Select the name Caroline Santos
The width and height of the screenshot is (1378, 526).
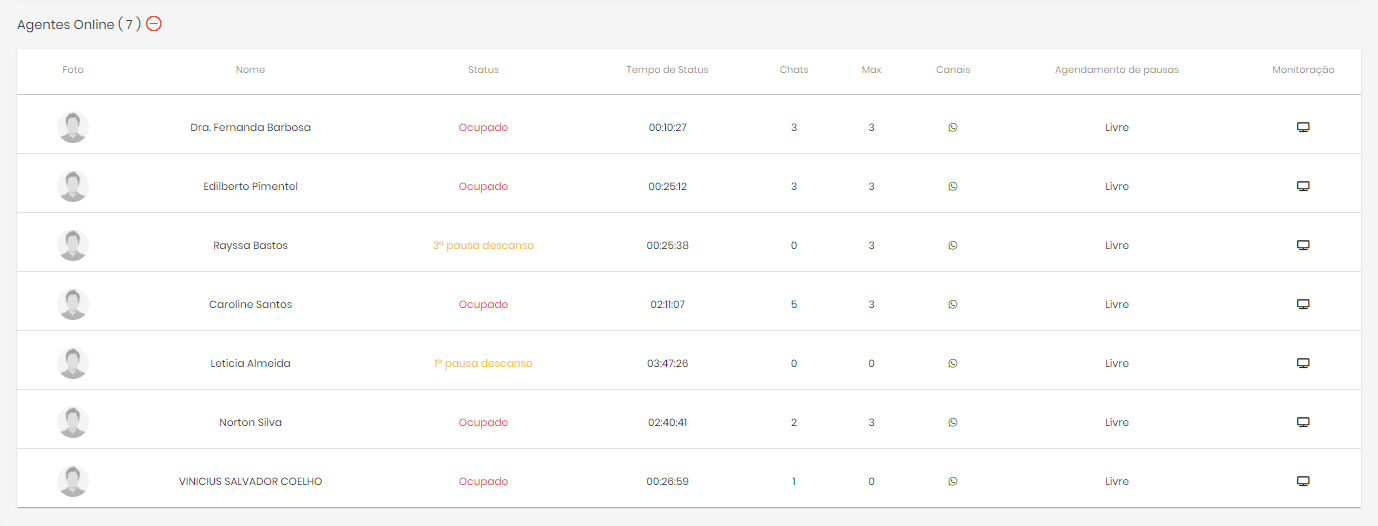pyautogui.click(x=250, y=304)
